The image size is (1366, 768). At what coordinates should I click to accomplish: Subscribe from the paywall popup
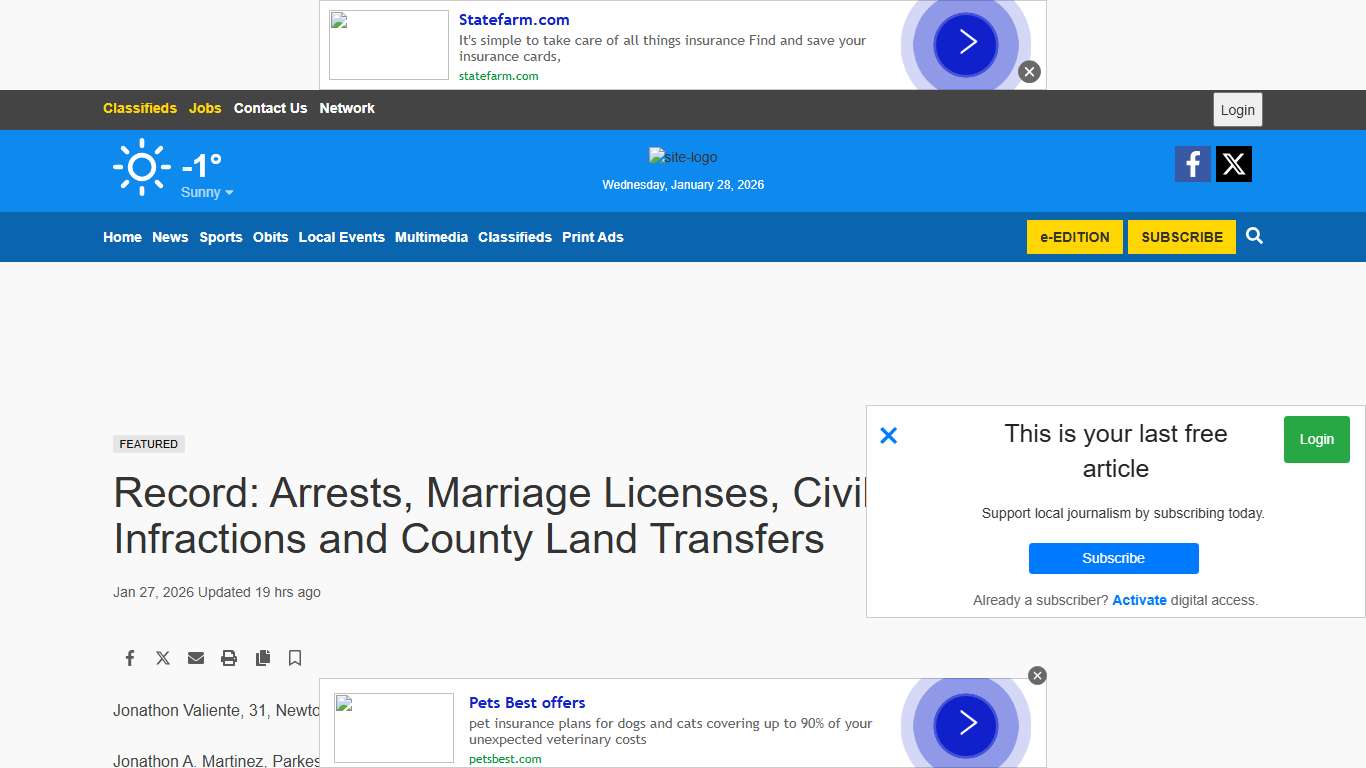click(1113, 558)
